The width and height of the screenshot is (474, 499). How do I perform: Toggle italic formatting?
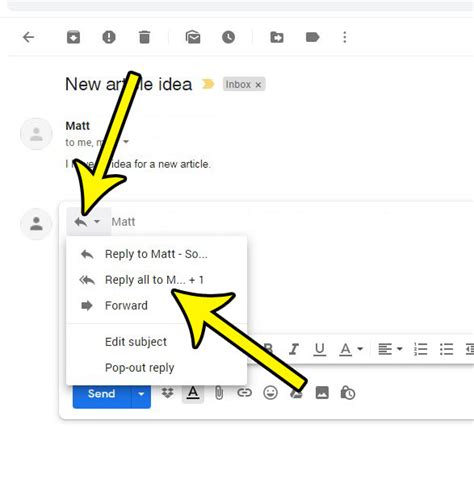click(294, 349)
